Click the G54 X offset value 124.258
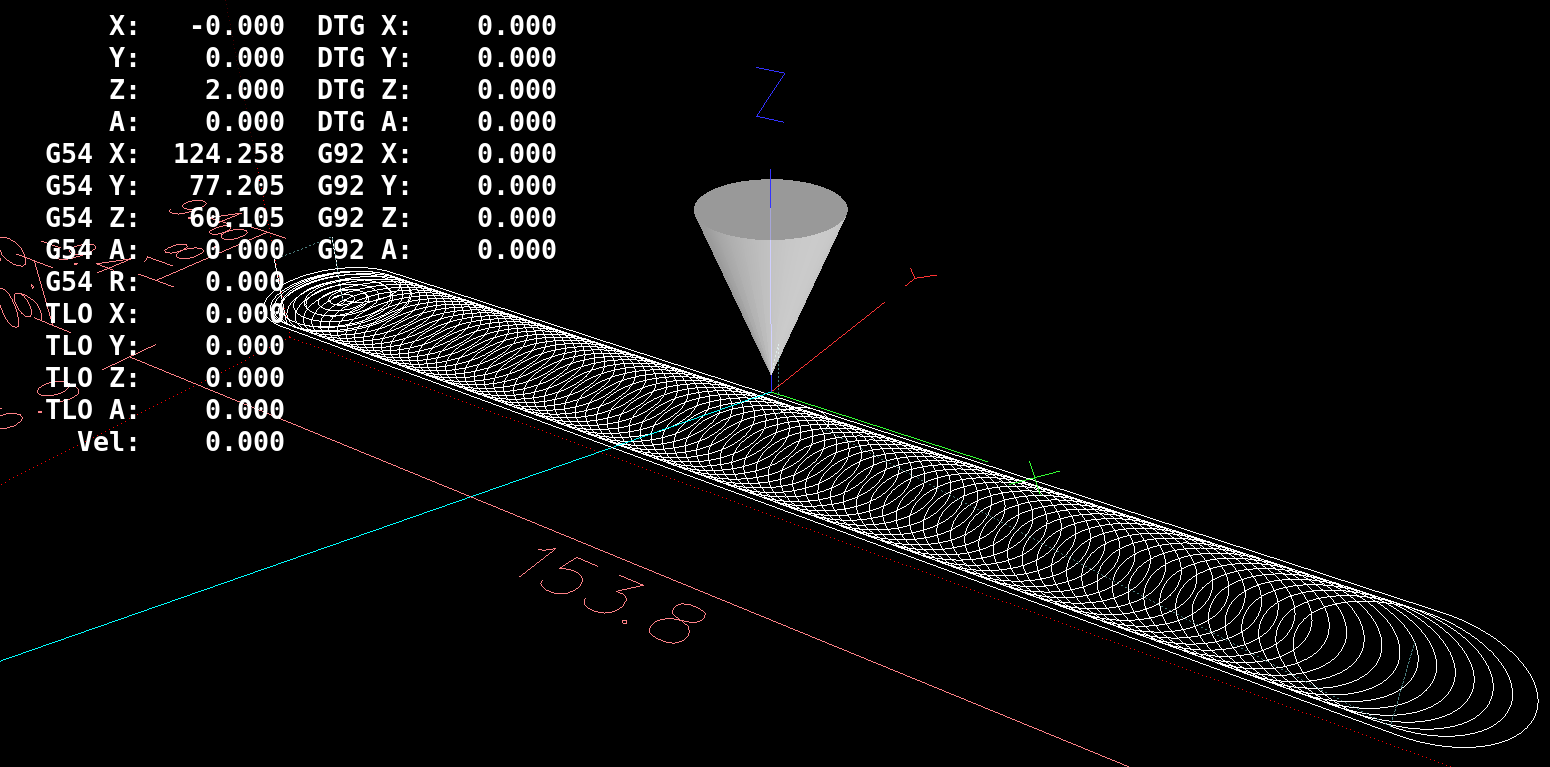This screenshot has width=1550, height=767. pos(228,154)
